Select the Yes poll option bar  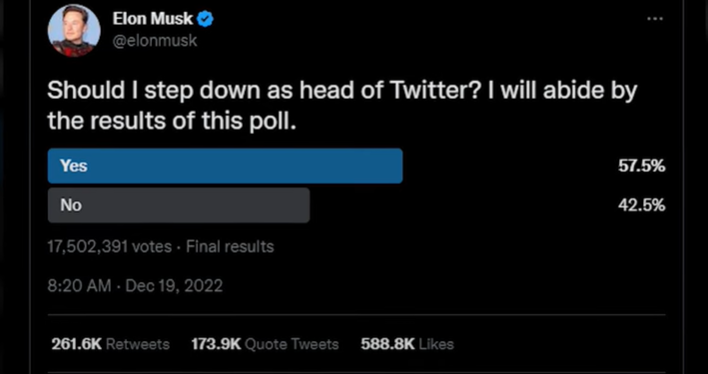[225, 166]
